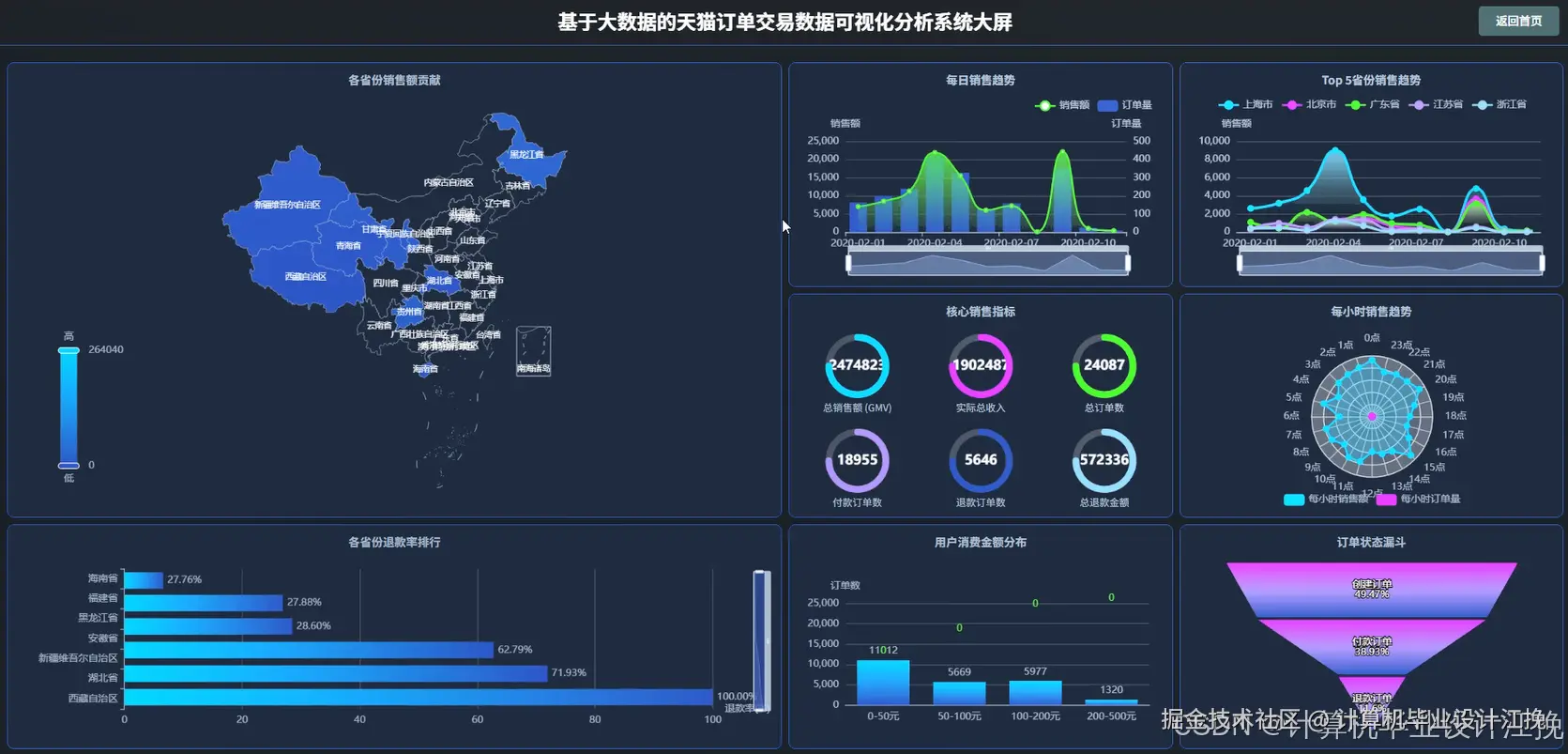The width and height of the screenshot is (1568, 754).
Task: Select the 退款订单数 gauge ring
Action: pyautogui.click(x=981, y=460)
